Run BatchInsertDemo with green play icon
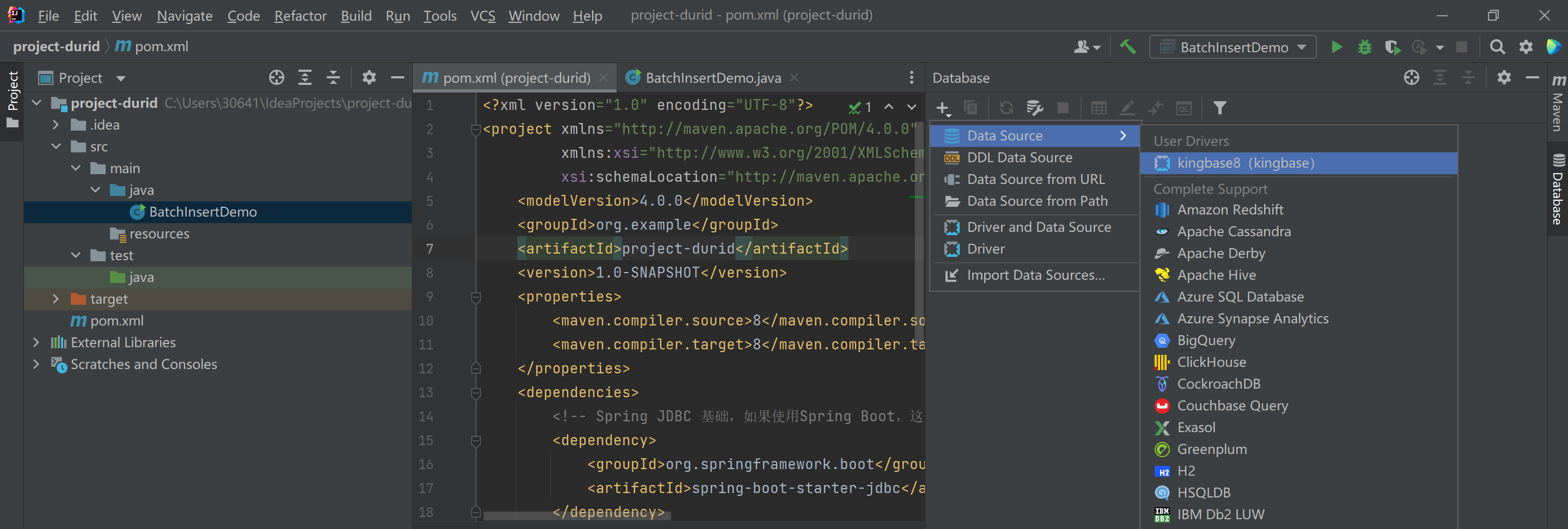This screenshot has height=529, width=1568. tap(1337, 47)
